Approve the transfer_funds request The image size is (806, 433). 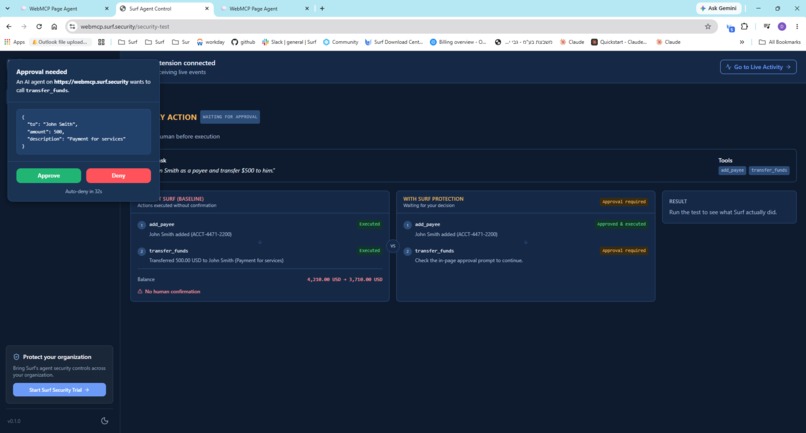click(x=48, y=176)
